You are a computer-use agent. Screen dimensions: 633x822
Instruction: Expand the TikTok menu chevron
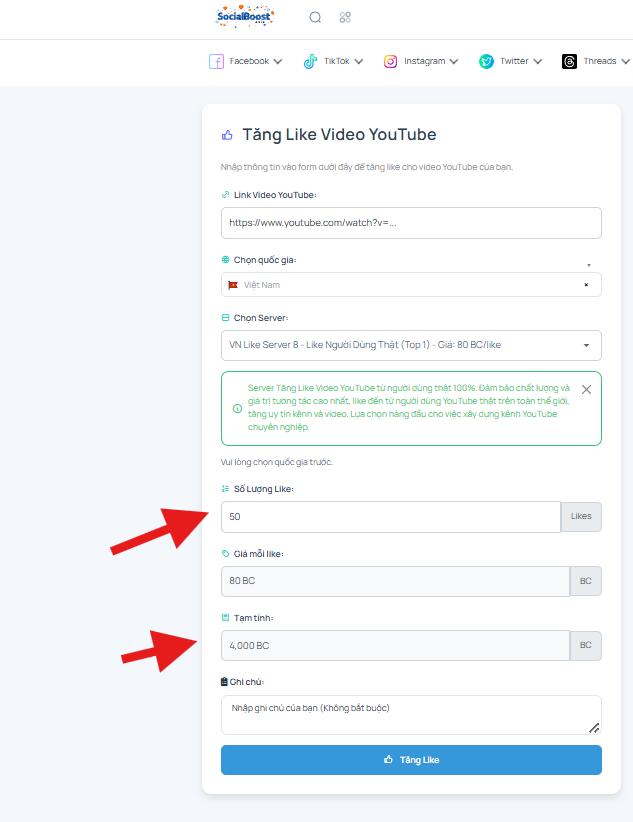[359, 61]
